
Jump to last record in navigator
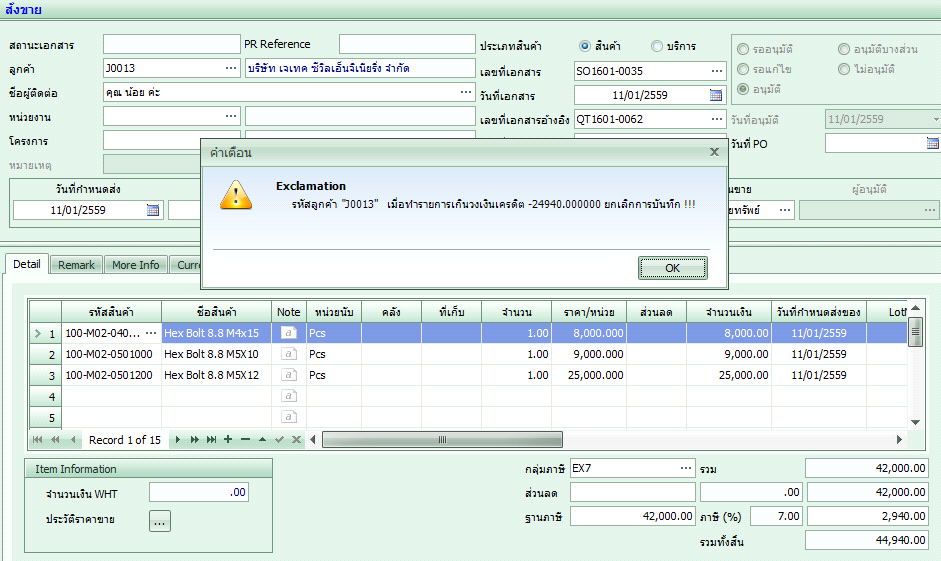211,440
